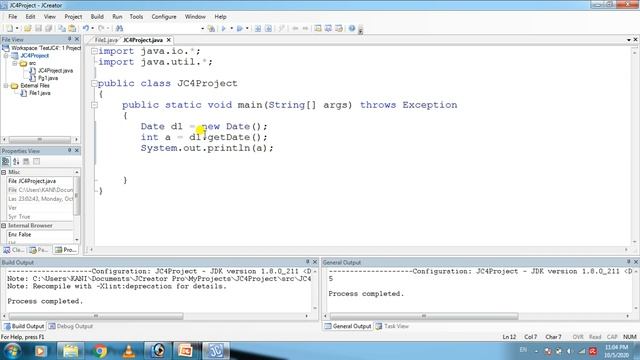Open the Edit menu

point(30,17)
